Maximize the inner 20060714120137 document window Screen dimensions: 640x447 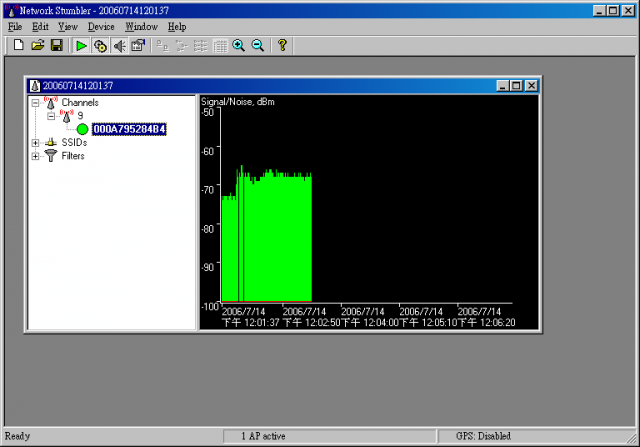(516, 86)
